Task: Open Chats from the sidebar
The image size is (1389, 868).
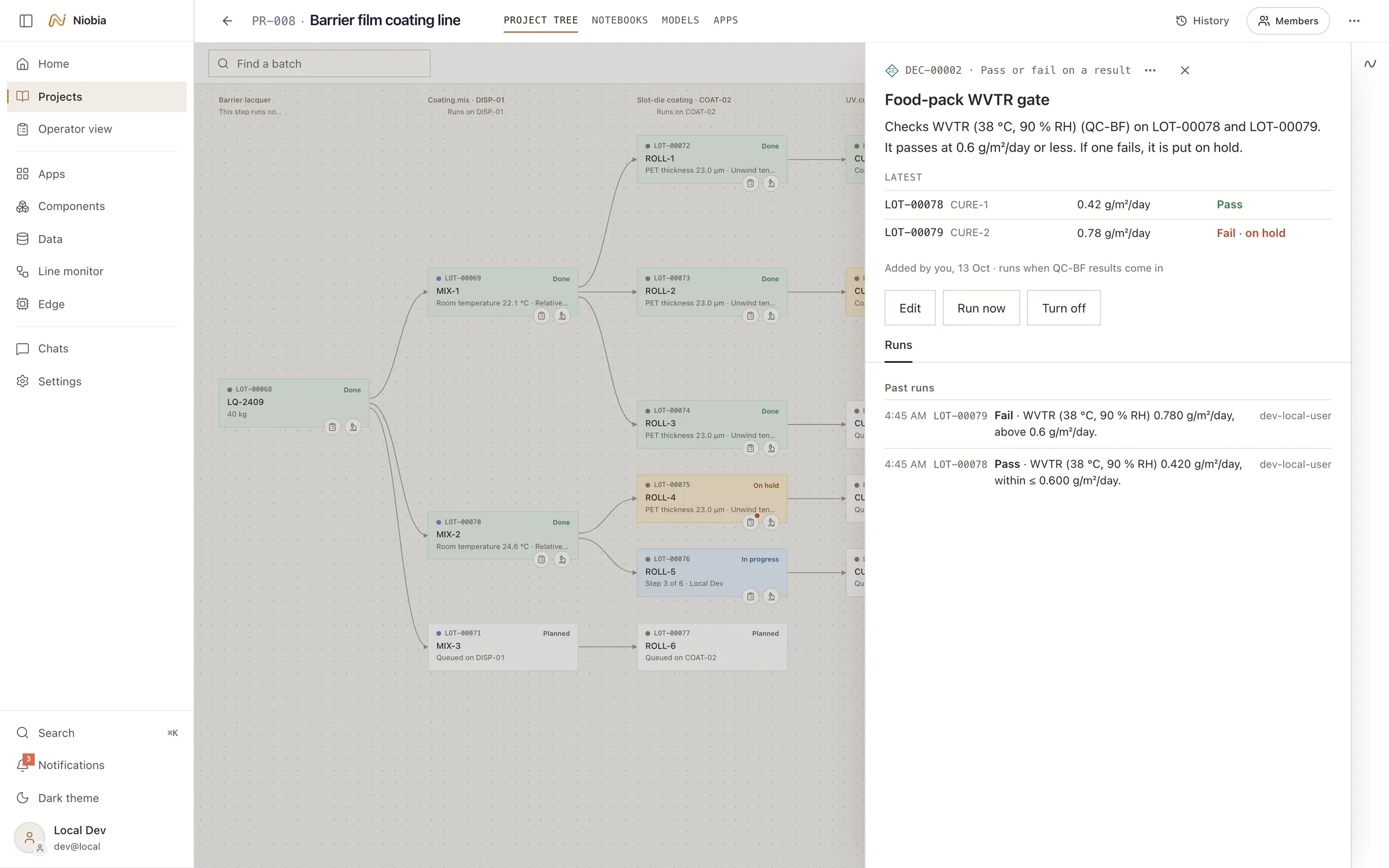Action: coord(97,348)
